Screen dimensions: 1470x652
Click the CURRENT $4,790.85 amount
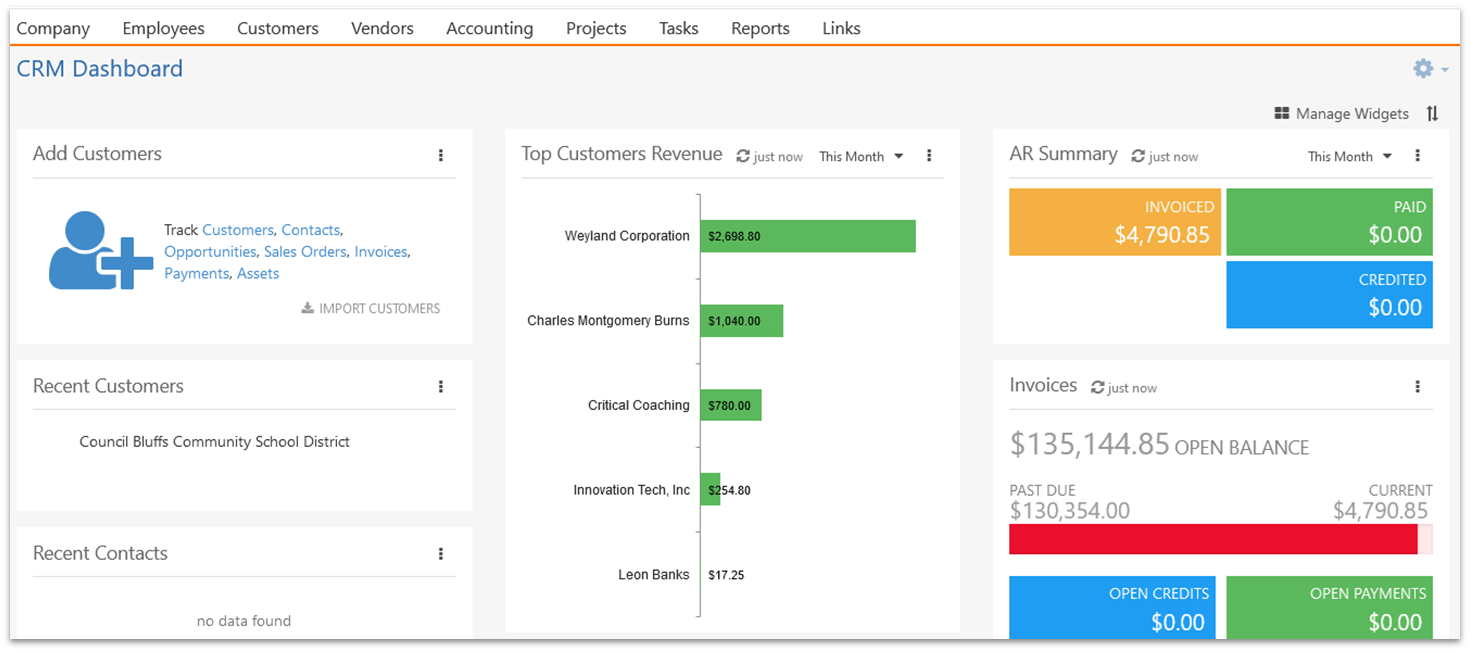(x=1380, y=511)
